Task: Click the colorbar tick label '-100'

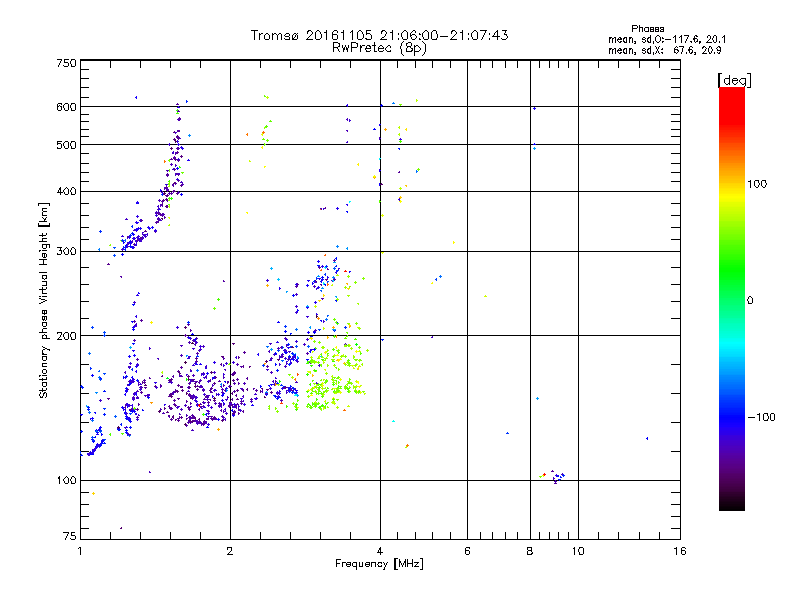Action: [761, 417]
